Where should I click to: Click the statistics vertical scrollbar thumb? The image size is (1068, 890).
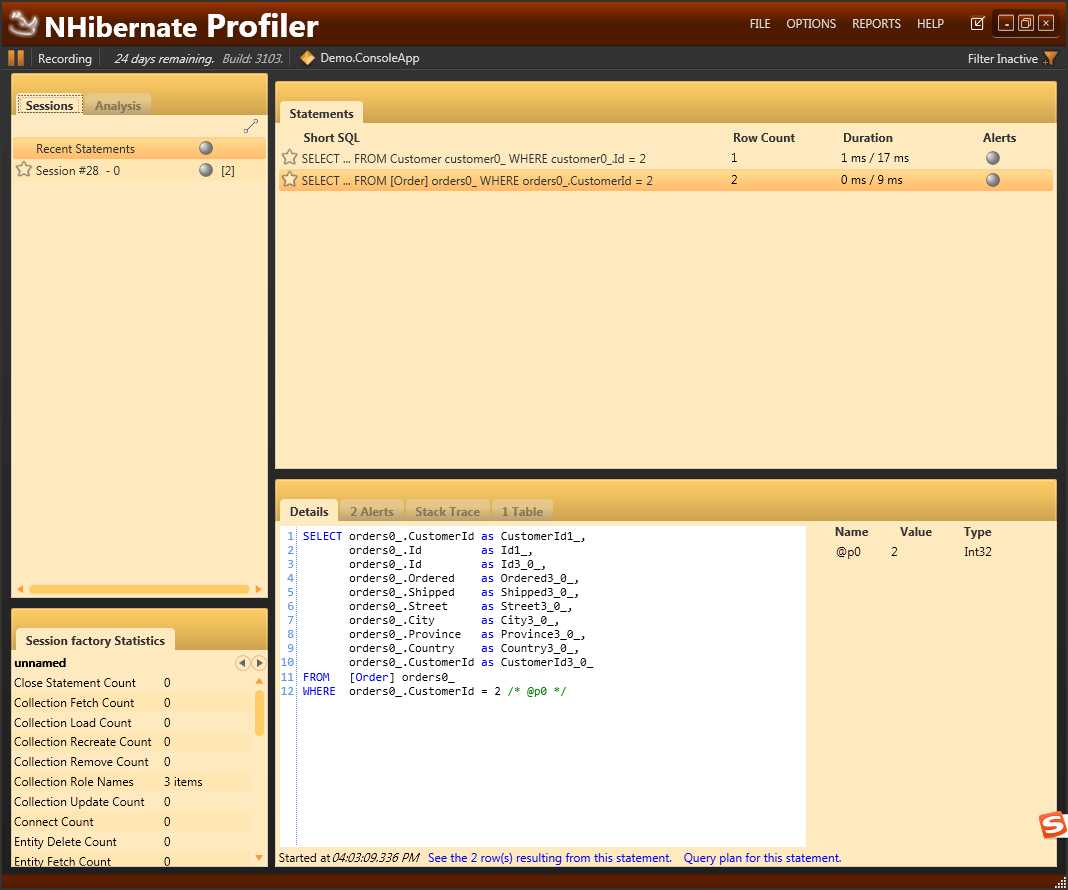[x=259, y=713]
